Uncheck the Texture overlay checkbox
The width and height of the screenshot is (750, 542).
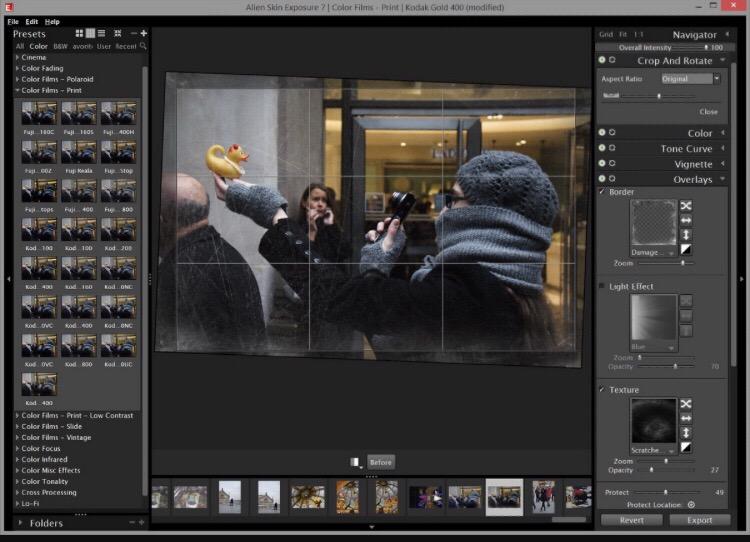[602, 389]
